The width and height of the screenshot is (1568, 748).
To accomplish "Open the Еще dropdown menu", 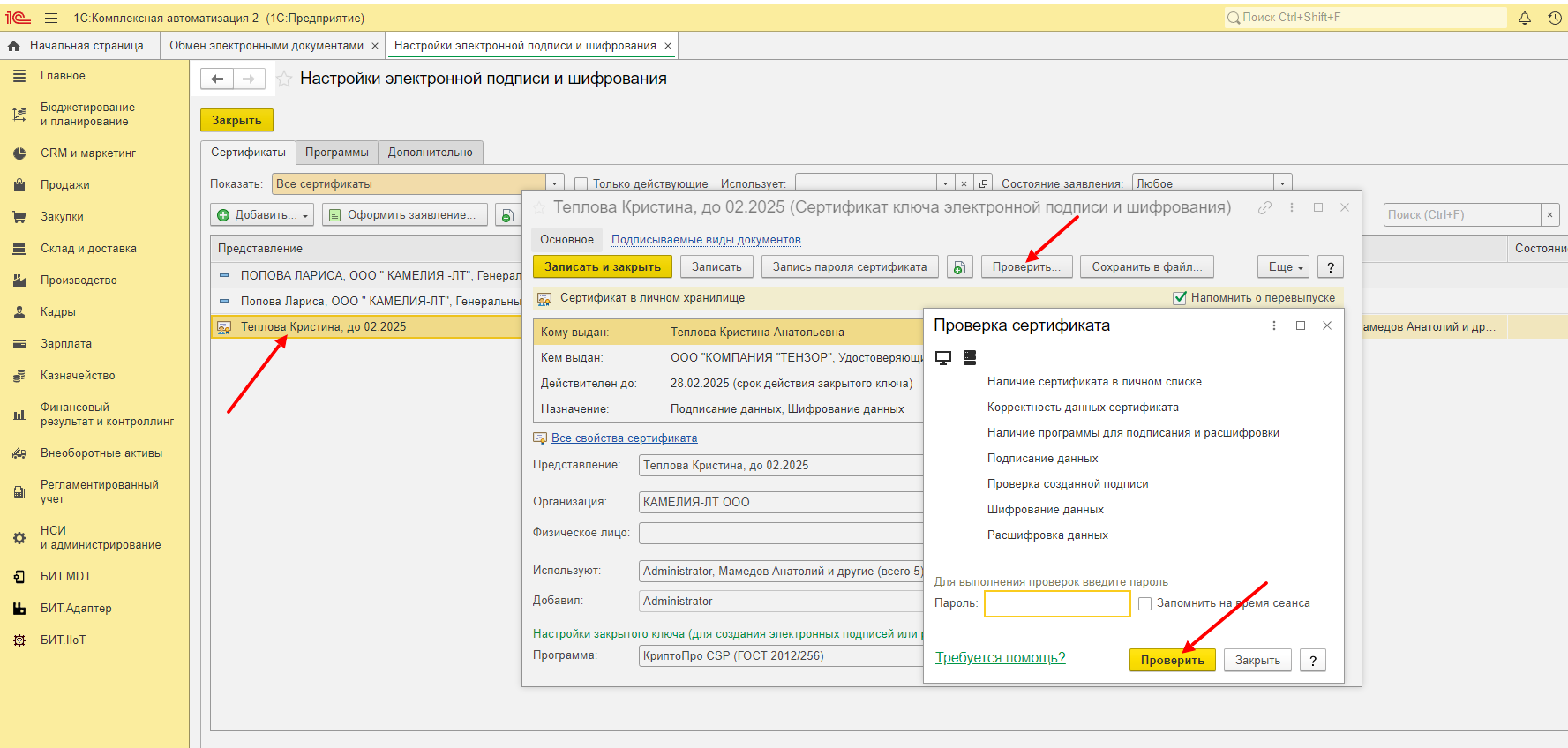I will coord(1284,267).
